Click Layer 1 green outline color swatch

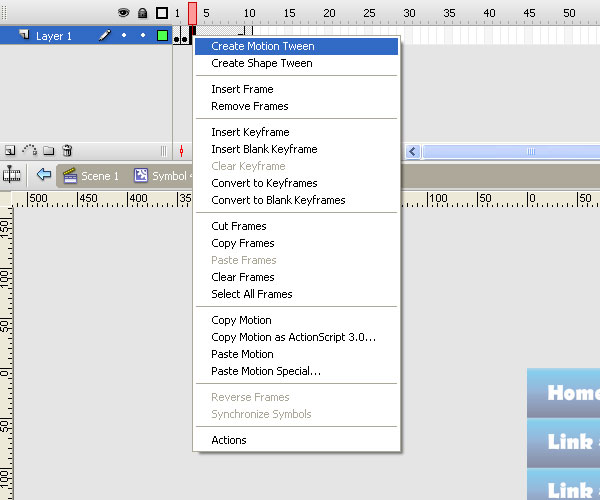162,36
